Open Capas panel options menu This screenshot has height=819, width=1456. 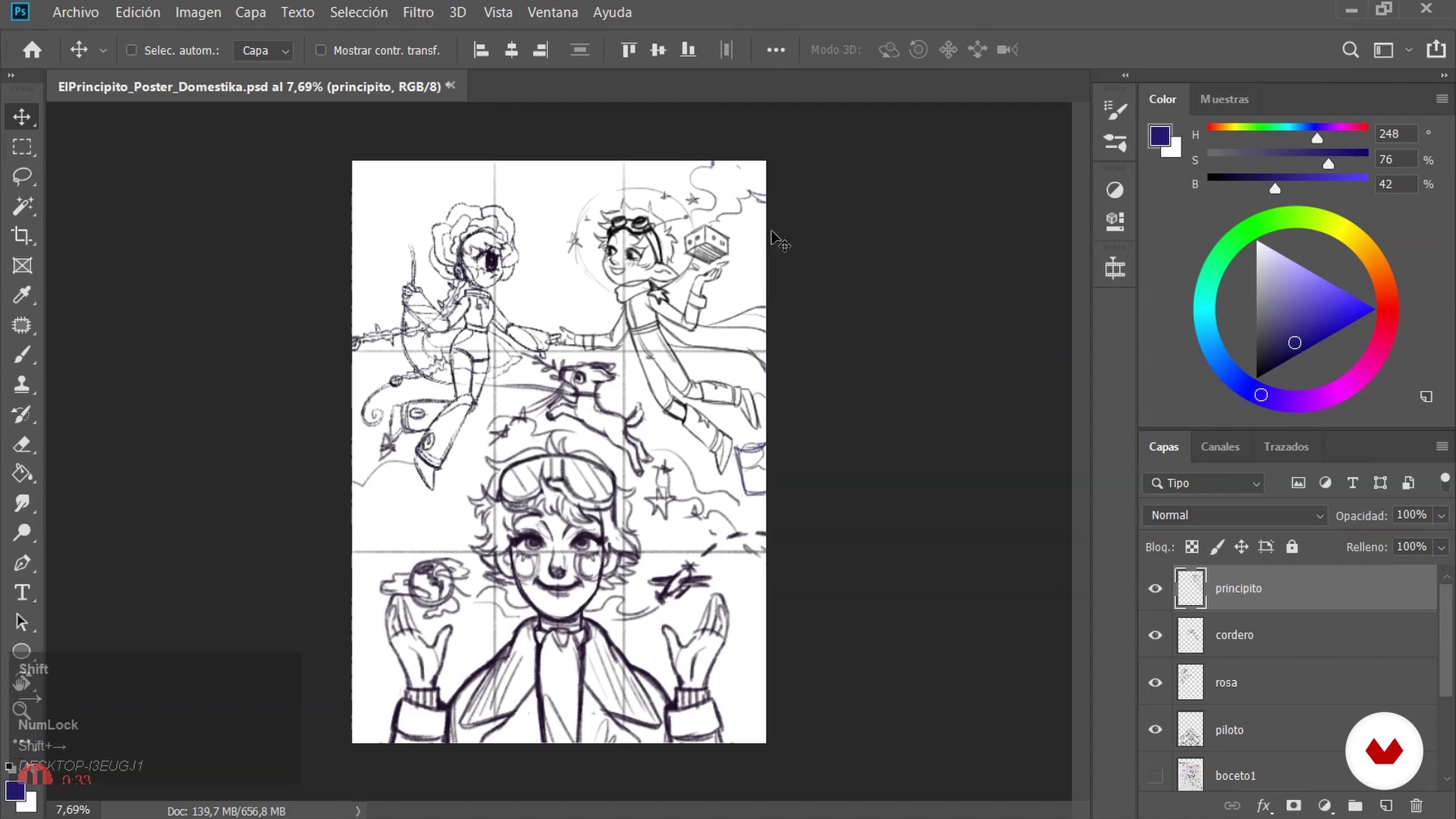[1442, 447]
